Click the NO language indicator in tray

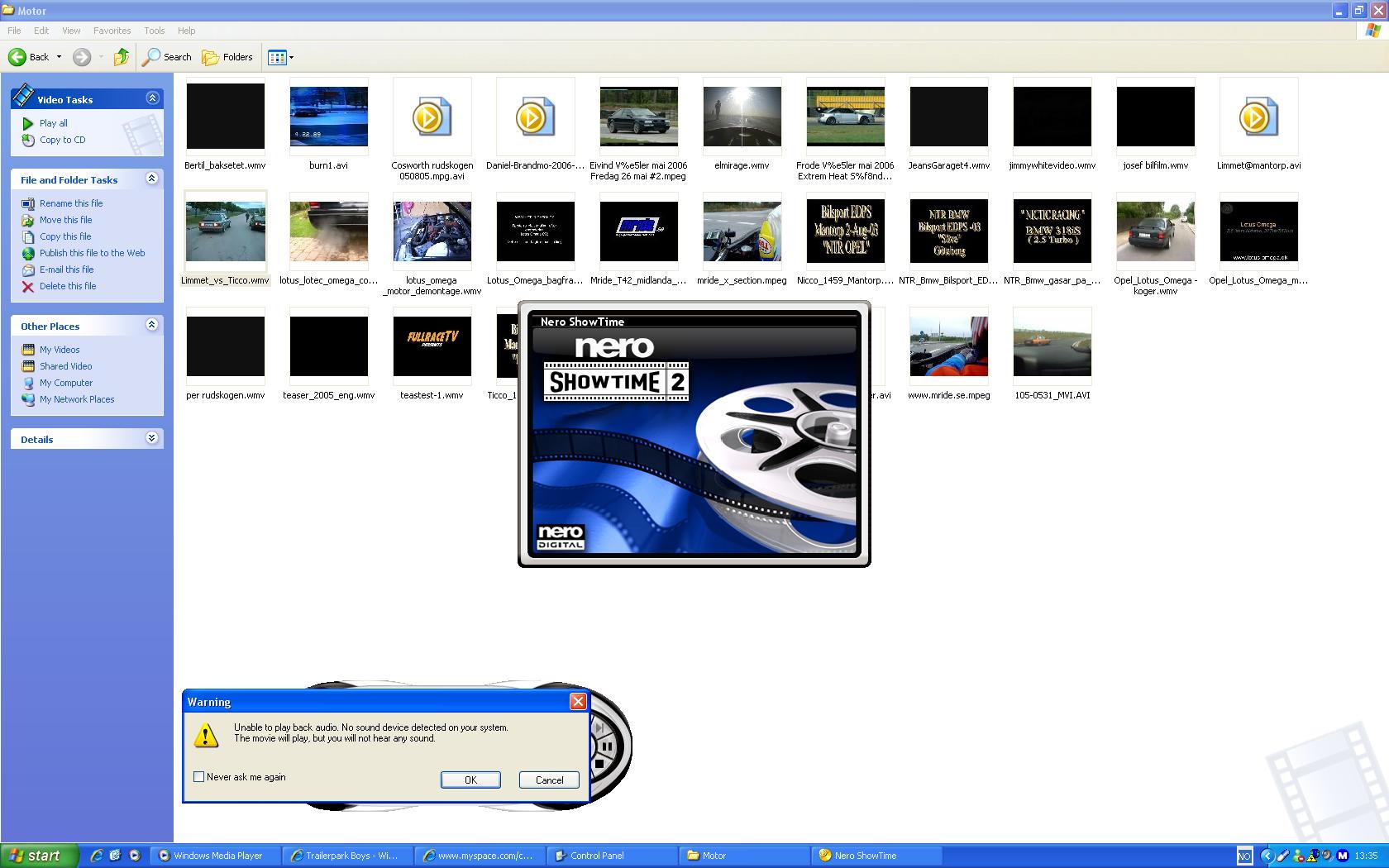pyautogui.click(x=1244, y=856)
